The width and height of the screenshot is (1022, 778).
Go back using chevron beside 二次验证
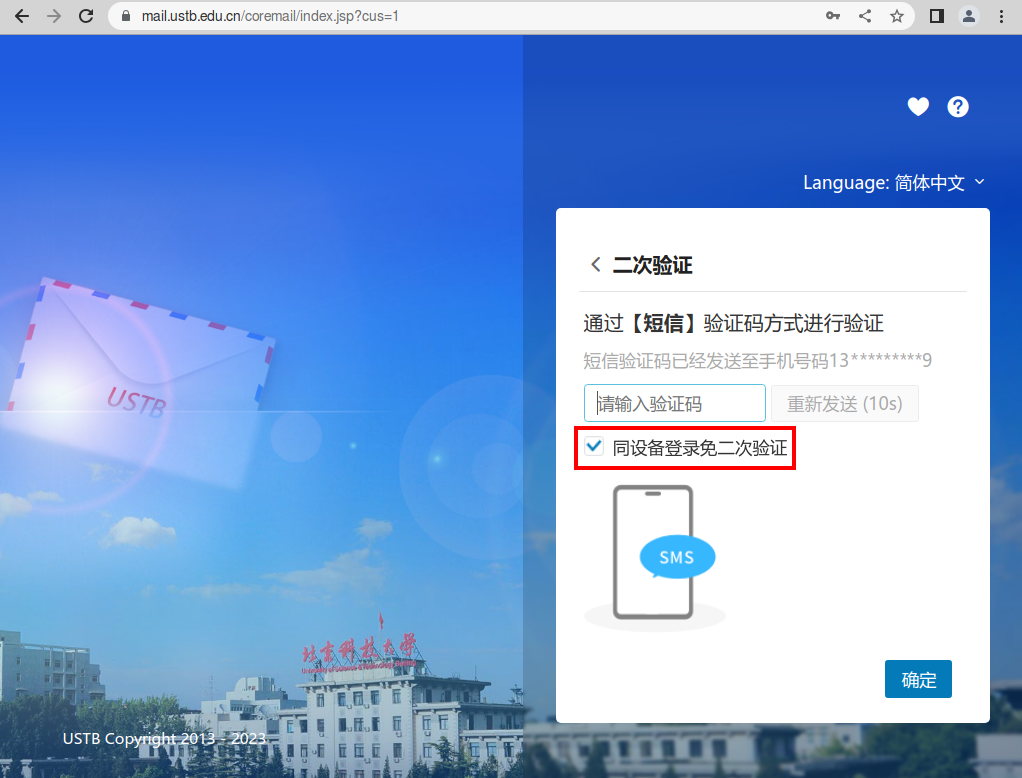pos(596,265)
